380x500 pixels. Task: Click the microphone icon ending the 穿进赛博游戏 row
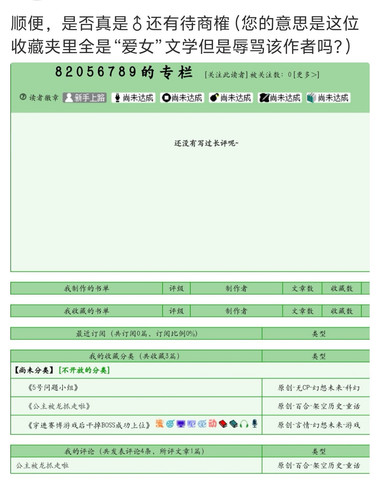[x=254, y=424]
